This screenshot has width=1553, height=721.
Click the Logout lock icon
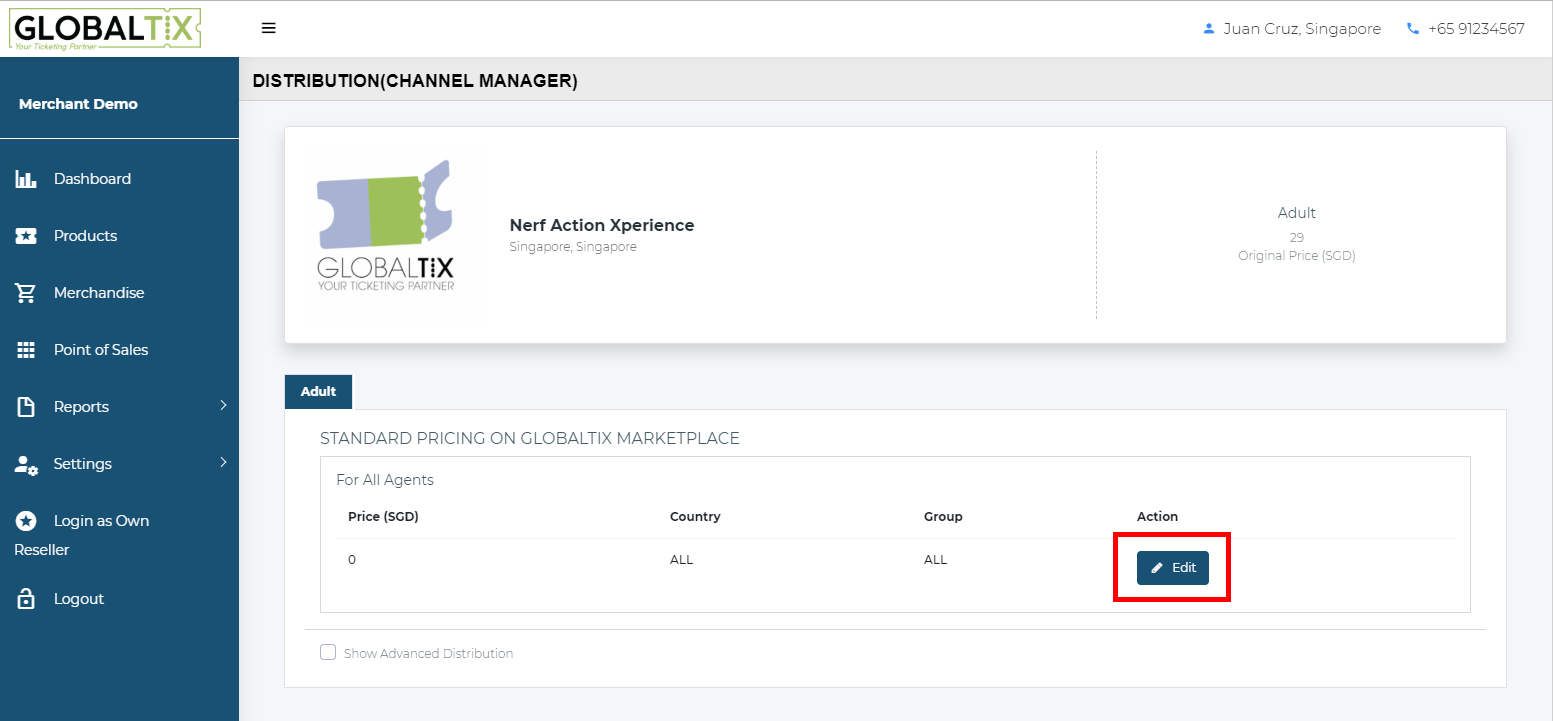click(26, 599)
